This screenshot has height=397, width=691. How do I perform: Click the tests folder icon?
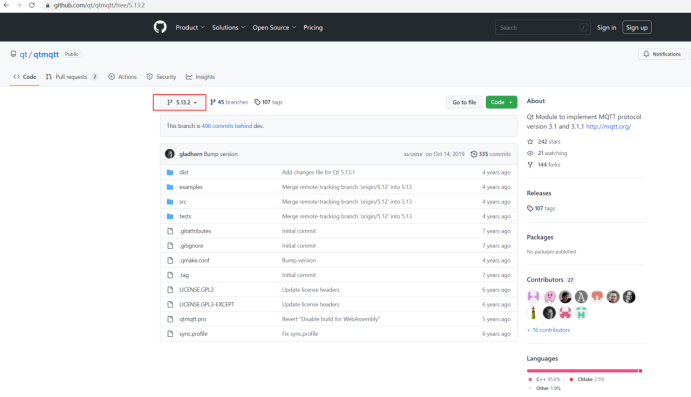(170, 216)
